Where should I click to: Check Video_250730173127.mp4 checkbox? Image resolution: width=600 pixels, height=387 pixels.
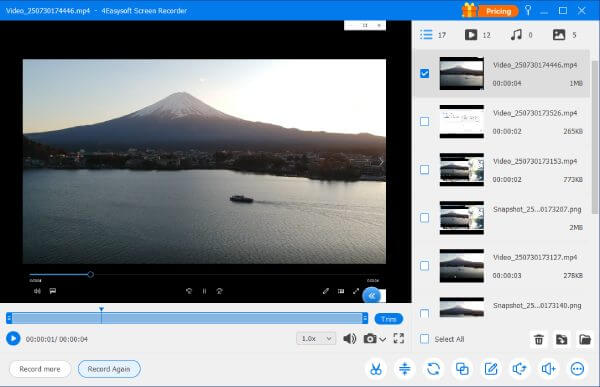pos(424,266)
